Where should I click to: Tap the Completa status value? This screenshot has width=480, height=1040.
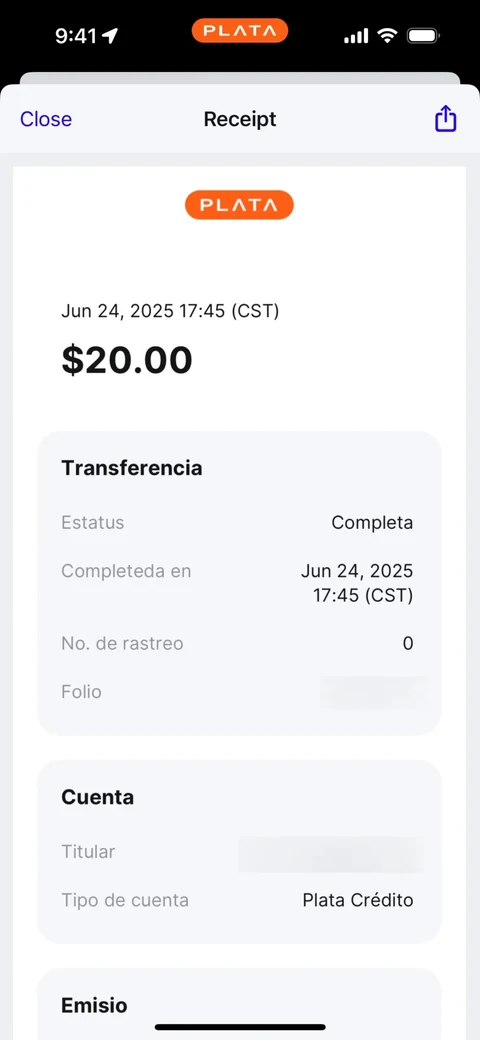[x=372, y=523]
